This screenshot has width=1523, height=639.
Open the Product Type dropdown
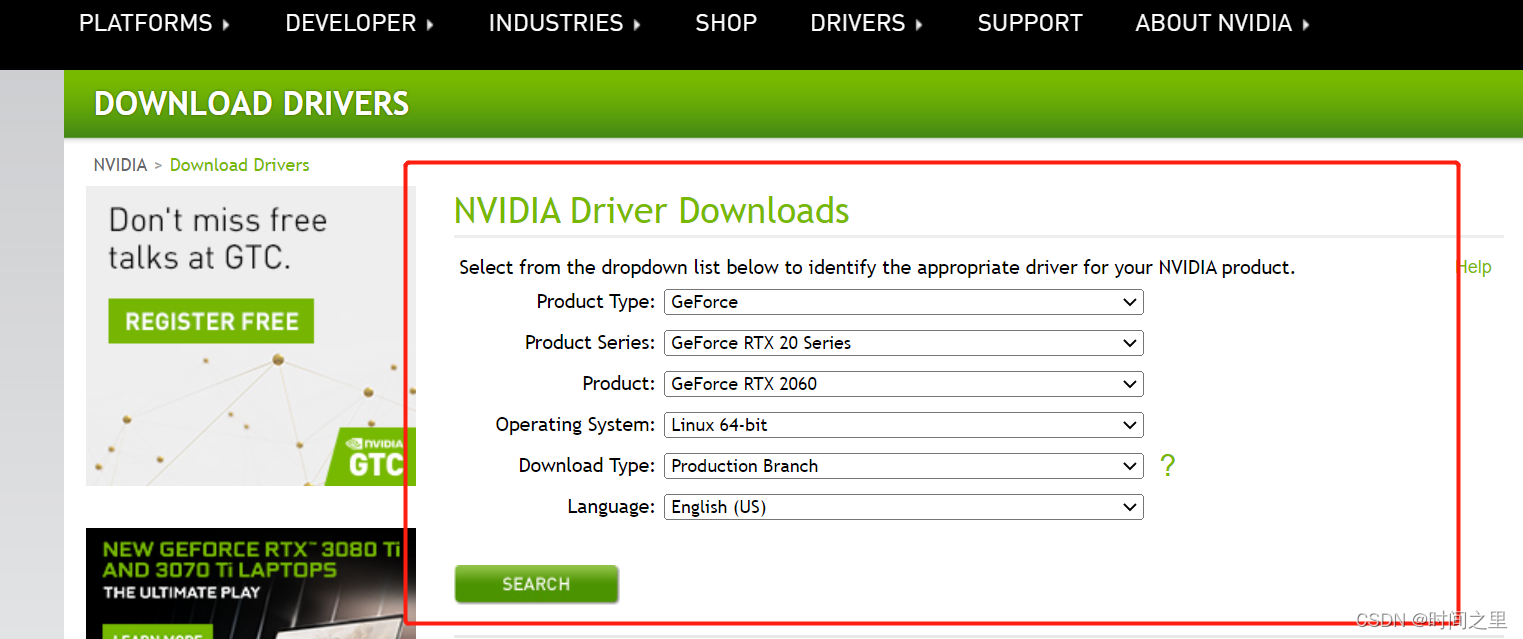pyautogui.click(x=903, y=302)
